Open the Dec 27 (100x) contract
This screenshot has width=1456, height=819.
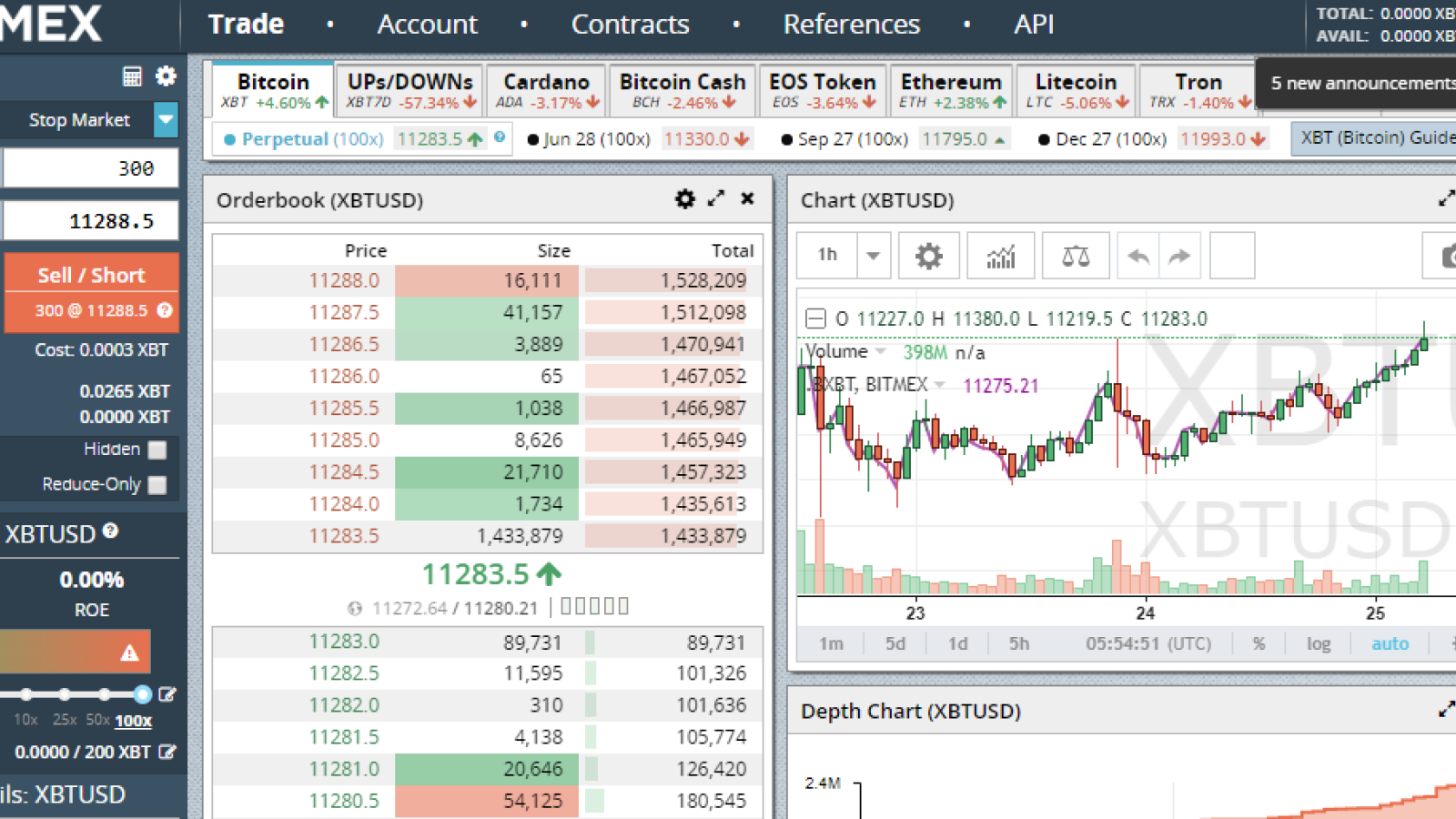click(1102, 139)
